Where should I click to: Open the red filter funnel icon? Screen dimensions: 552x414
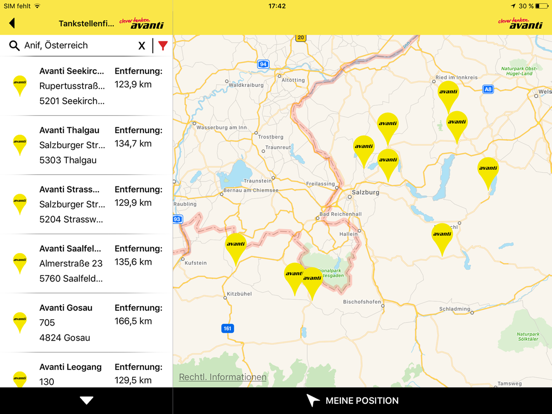pos(163,45)
